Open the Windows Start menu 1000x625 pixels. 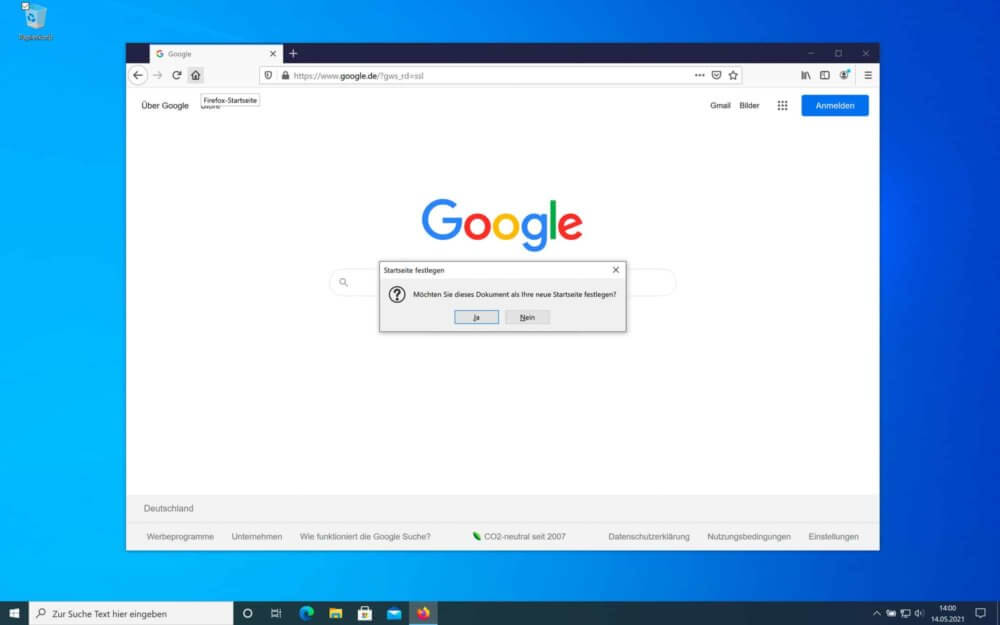(x=14, y=613)
